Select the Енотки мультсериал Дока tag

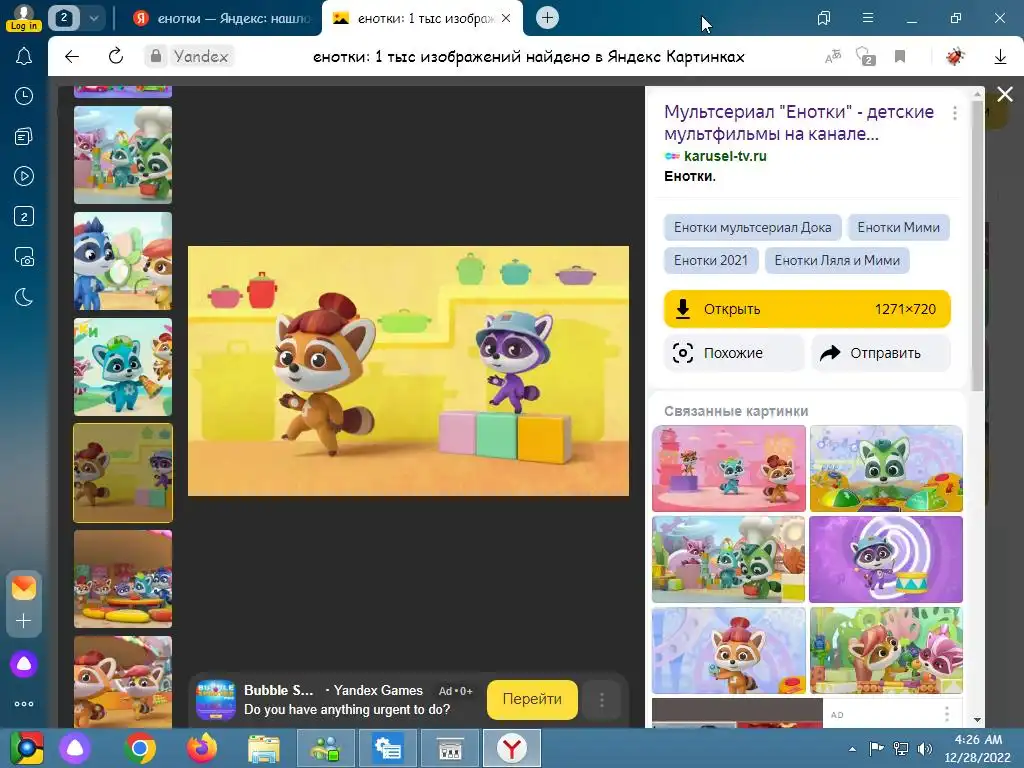pyautogui.click(x=752, y=227)
